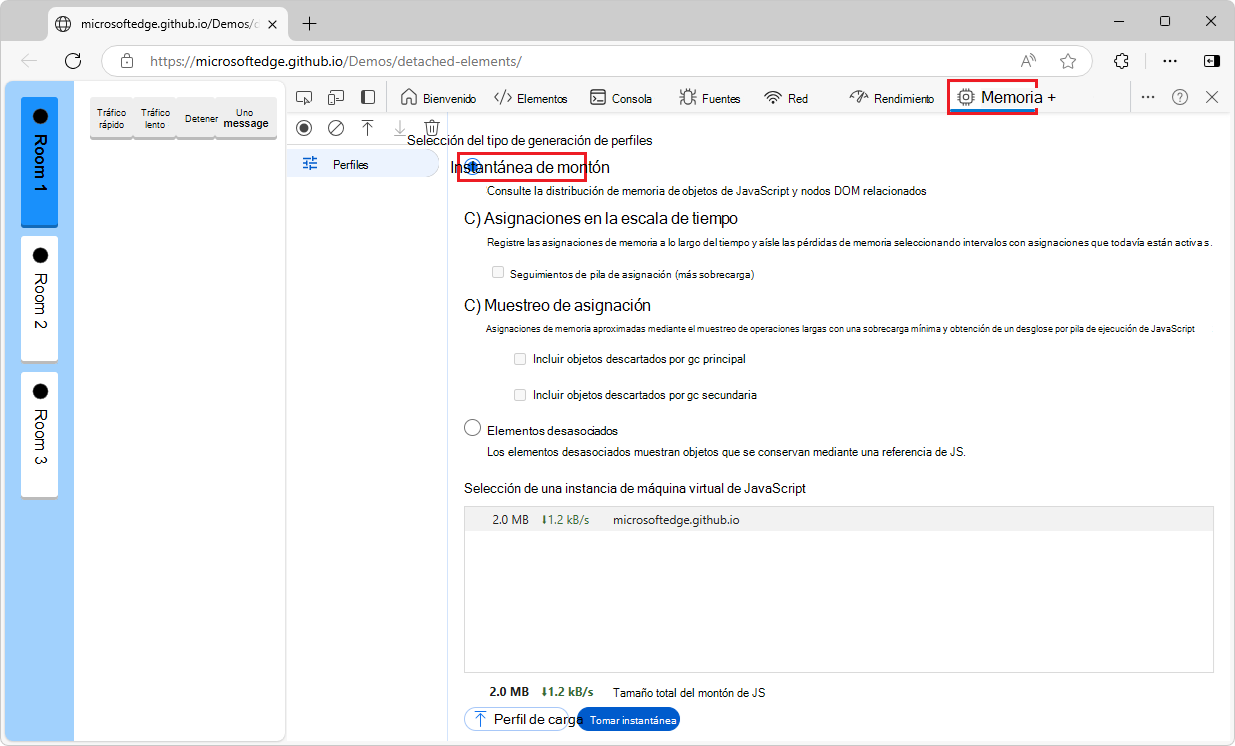The height and width of the screenshot is (746, 1235).
Task: Click the Tráfico rápido button
Action: [x=112, y=119]
